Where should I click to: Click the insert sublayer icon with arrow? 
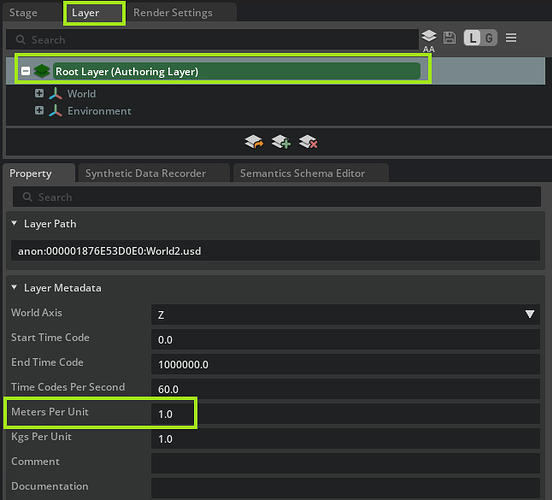coord(253,142)
